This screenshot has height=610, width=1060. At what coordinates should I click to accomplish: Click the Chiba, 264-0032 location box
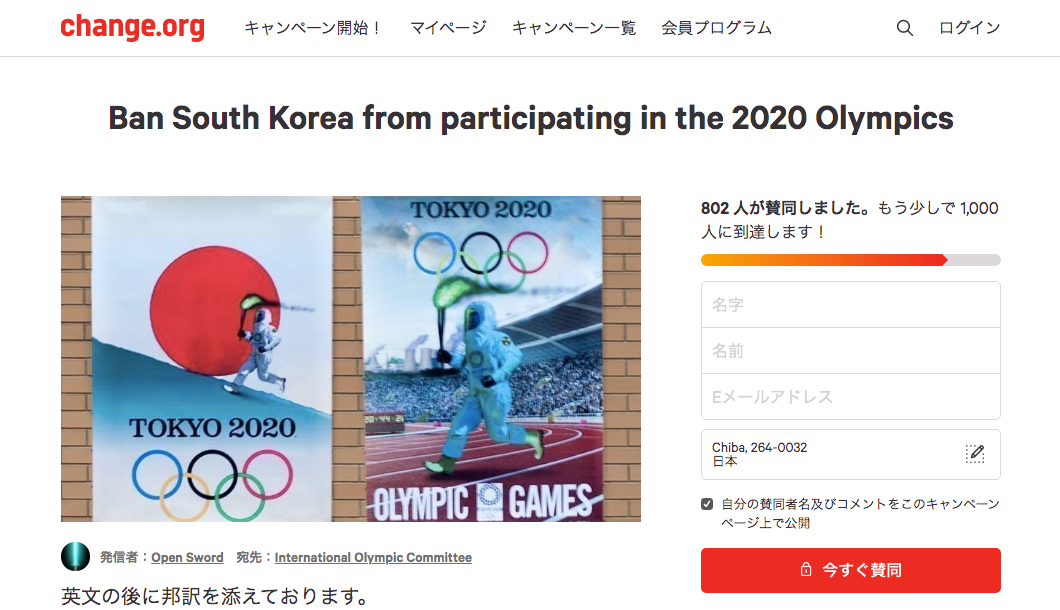click(830, 455)
